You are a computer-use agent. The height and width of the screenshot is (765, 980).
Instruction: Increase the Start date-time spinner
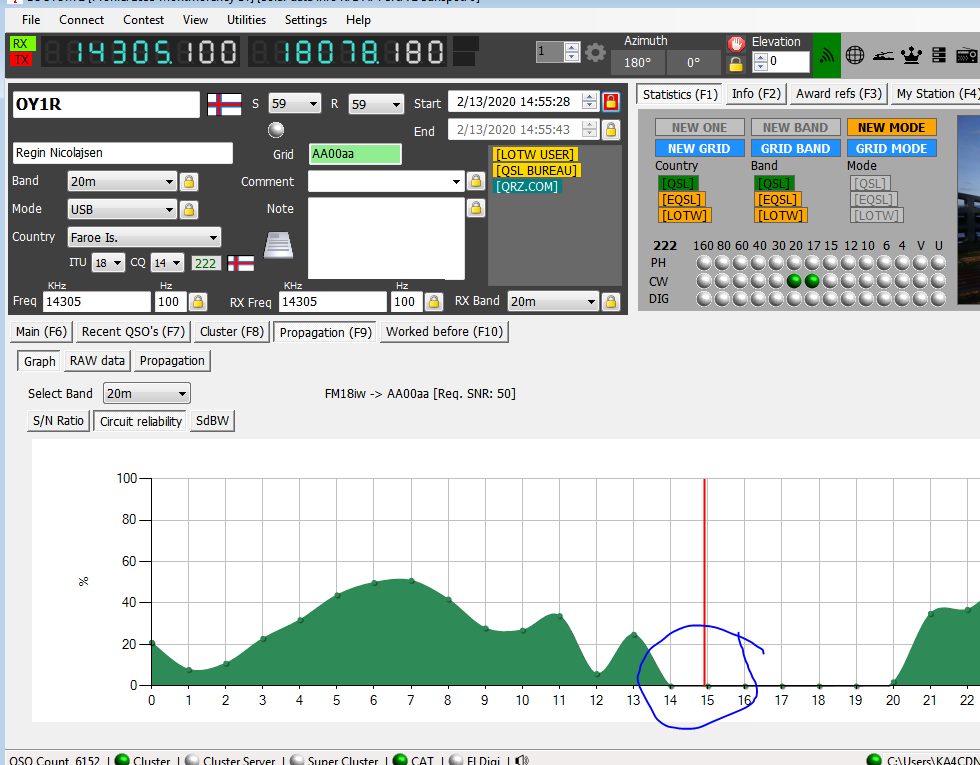coord(589,98)
